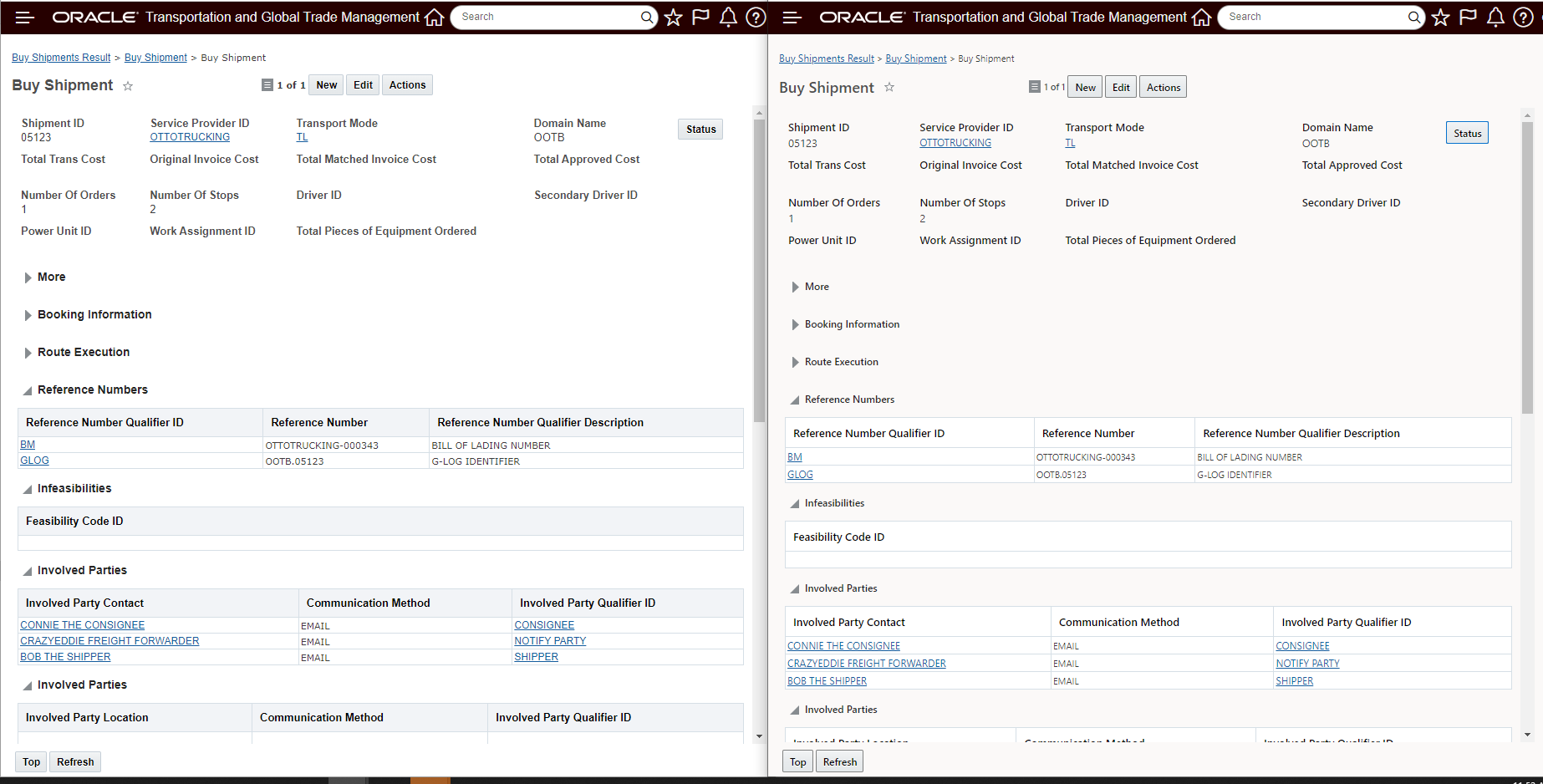This screenshot has width=1543, height=784.
Task: Click the Oracle home icon in the header
Action: click(x=434, y=17)
